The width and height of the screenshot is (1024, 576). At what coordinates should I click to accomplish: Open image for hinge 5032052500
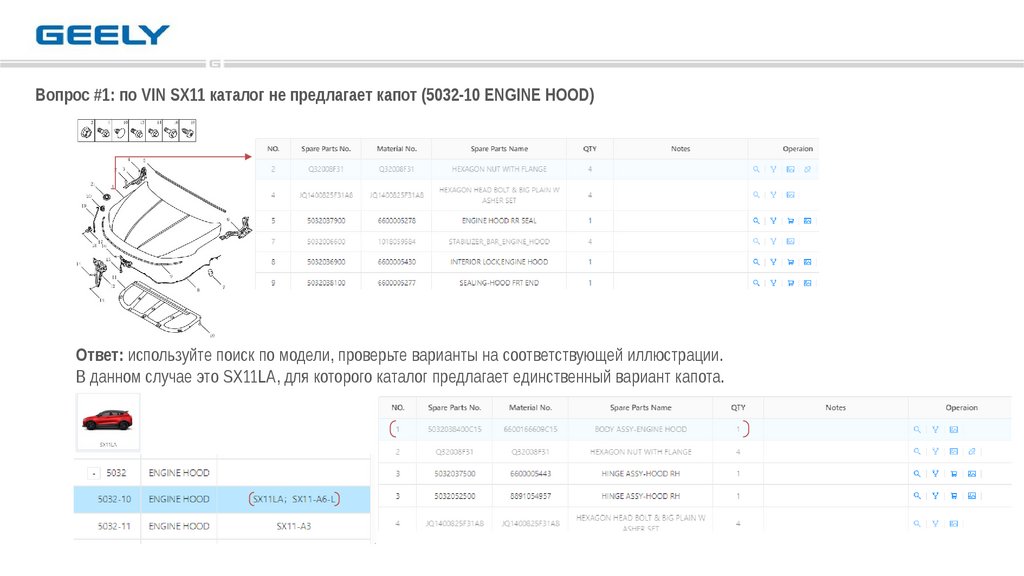click(x=972, y=496)
